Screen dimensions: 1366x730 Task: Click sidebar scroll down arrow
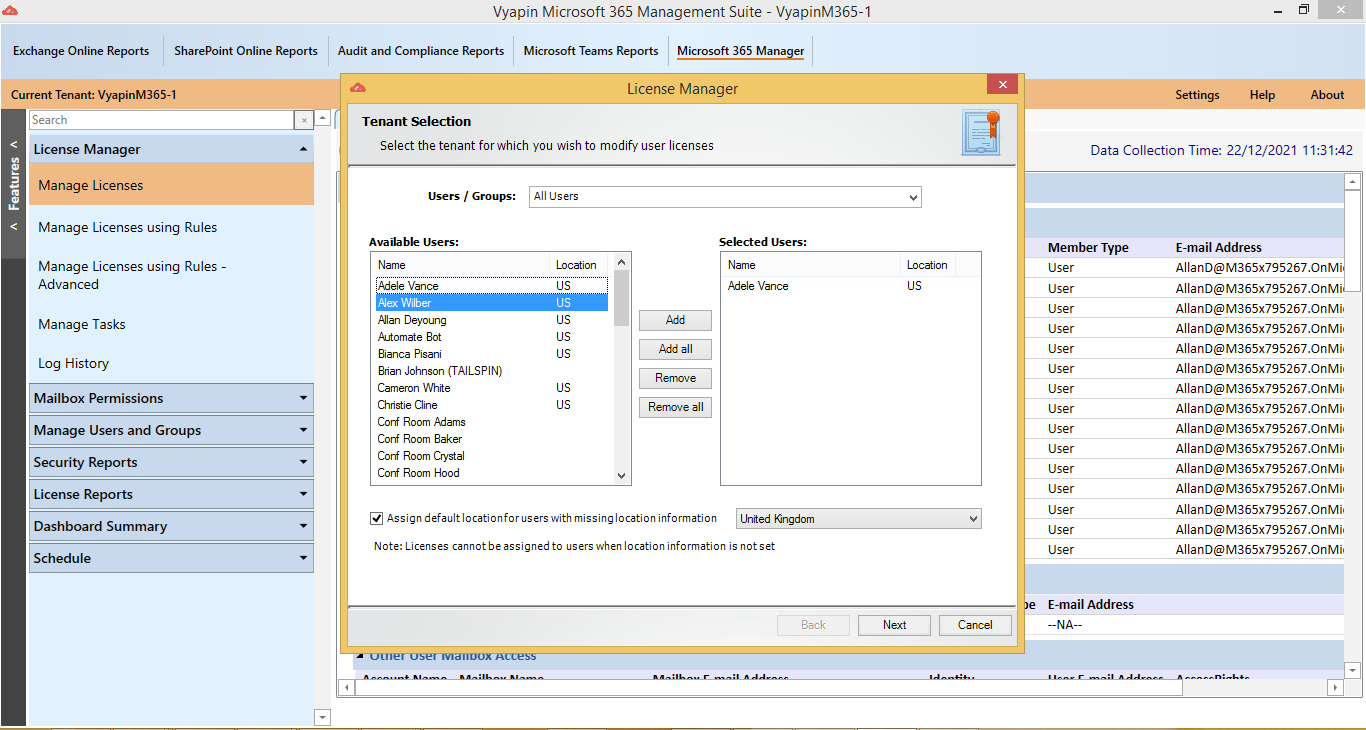pyautogui.click(x=322, y=717)
